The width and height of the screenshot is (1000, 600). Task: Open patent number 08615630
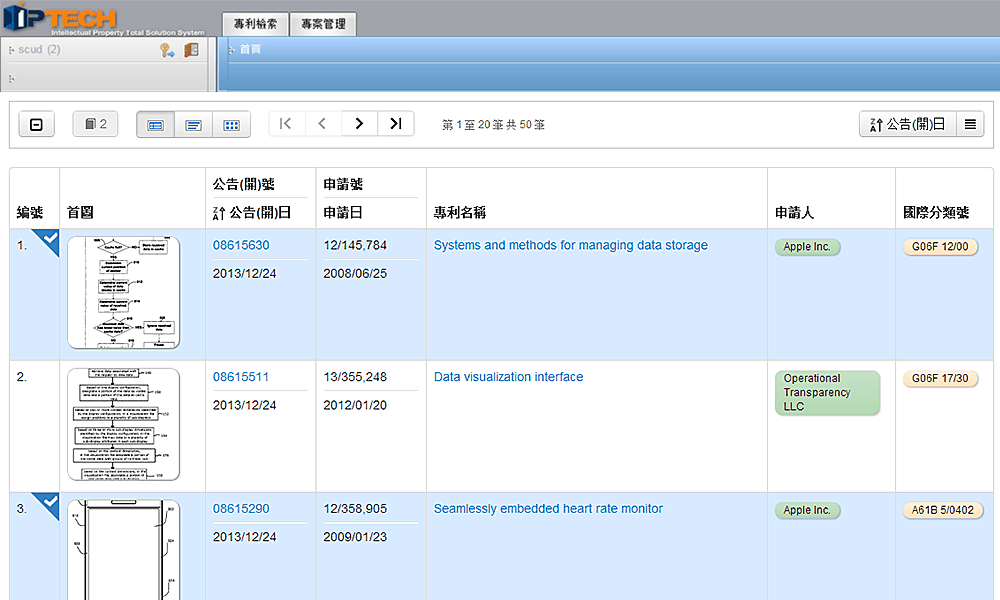point(241,245)
